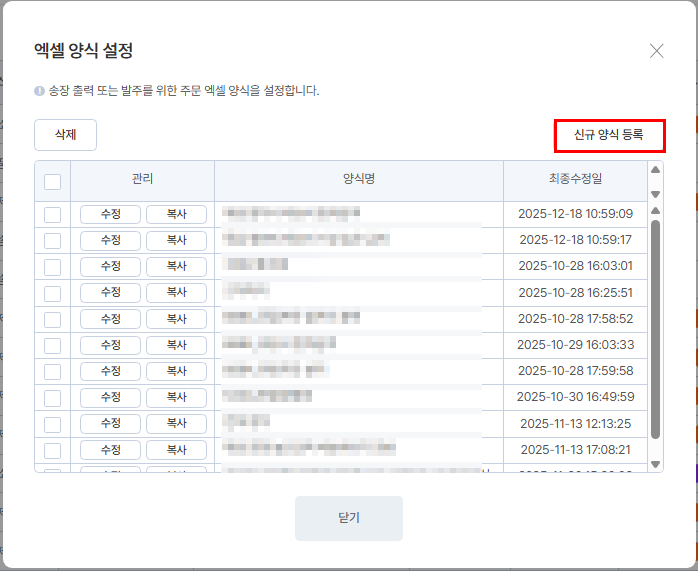Click 수정 for row 2025-10-28 16:03:01
This screenshot has height=571, width=698.
[110, 266]
